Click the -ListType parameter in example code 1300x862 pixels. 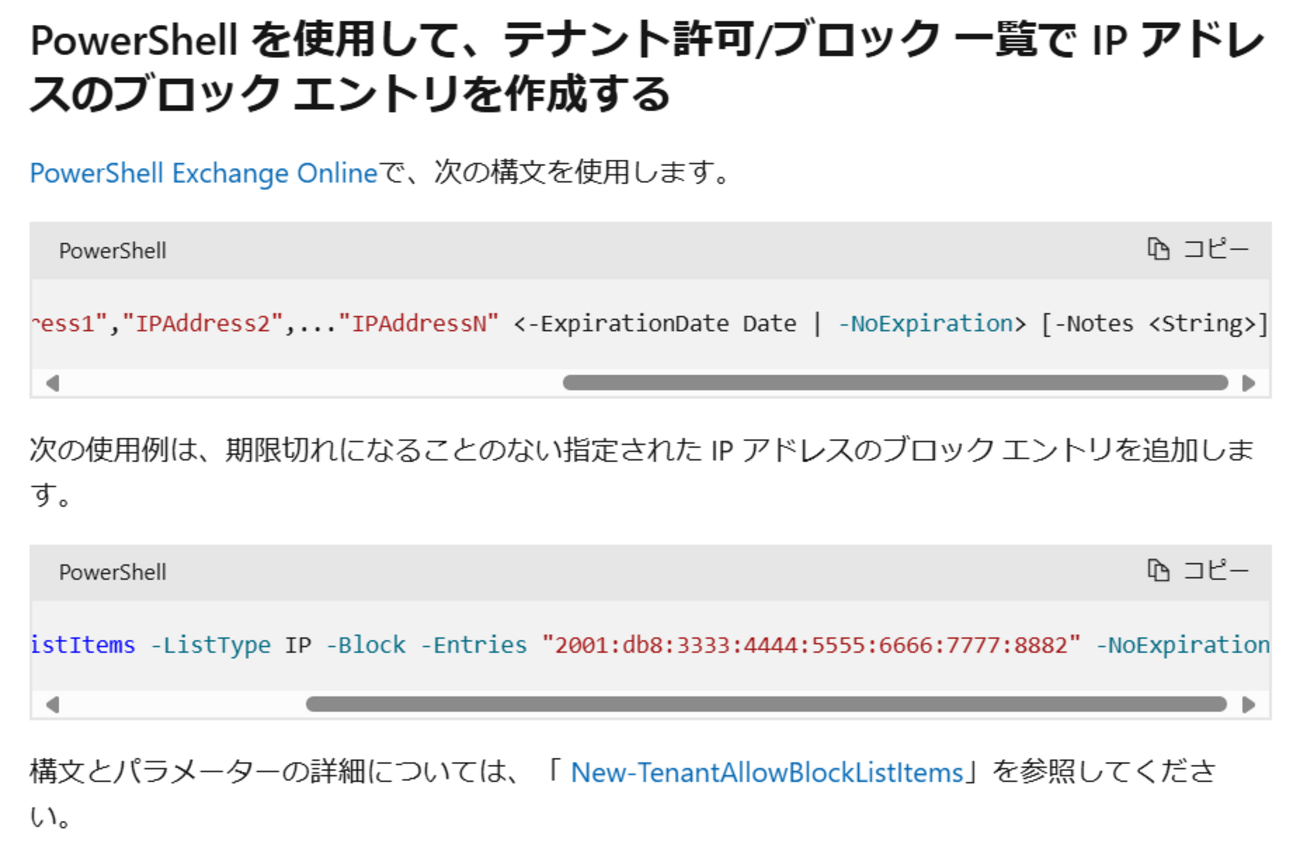click(210, 645)
